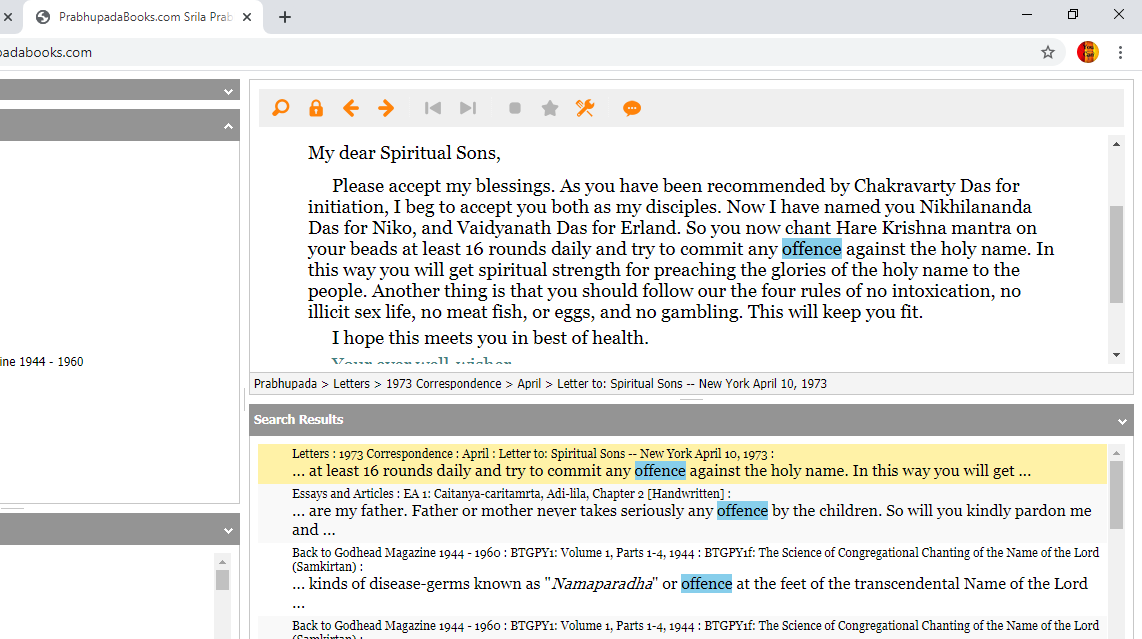
Task: Open the Chrome three-dot menu
Action: (x=1120, y=52)
